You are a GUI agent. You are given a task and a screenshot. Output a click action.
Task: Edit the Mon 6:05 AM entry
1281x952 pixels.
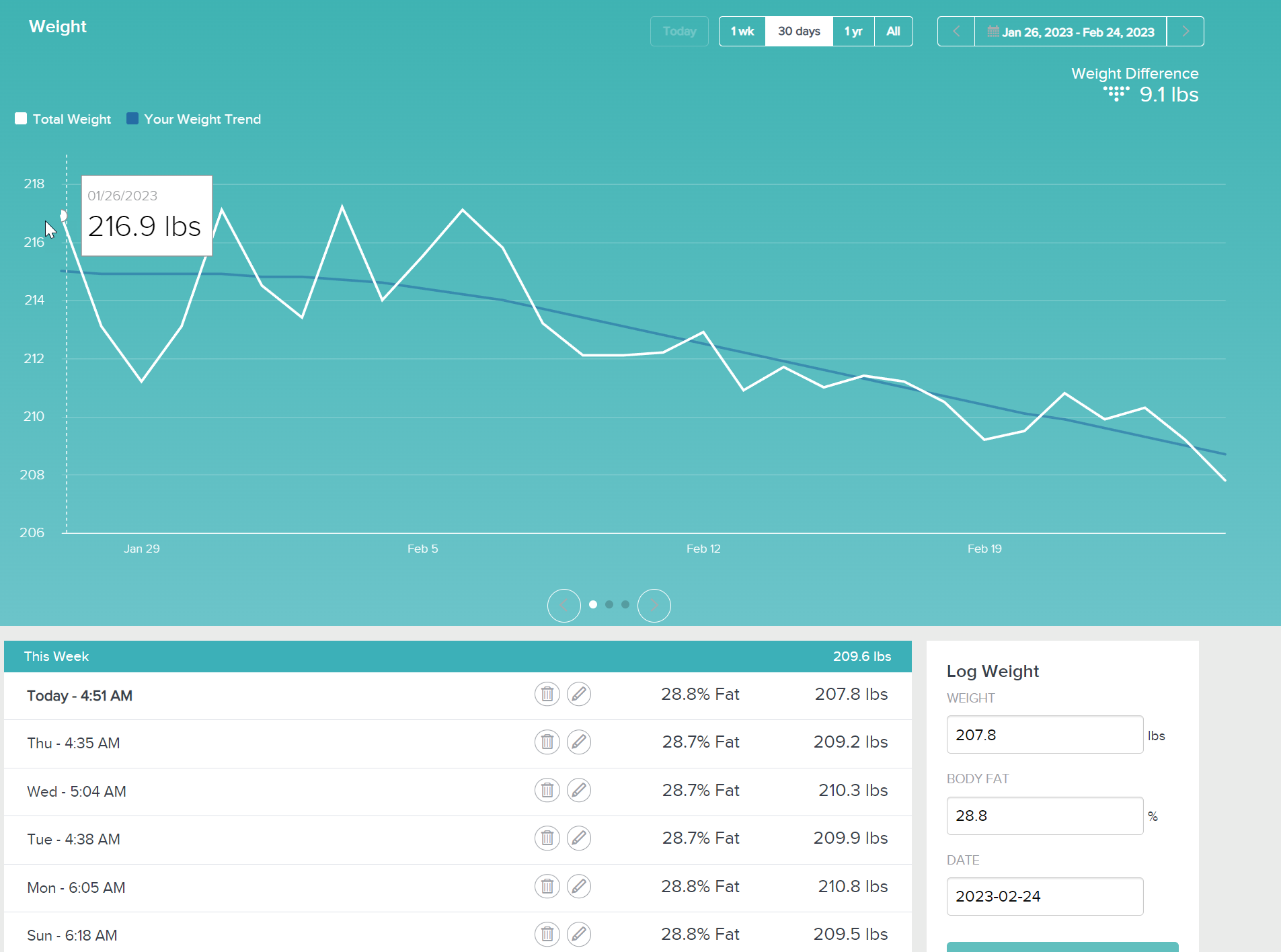coord(578,887)
